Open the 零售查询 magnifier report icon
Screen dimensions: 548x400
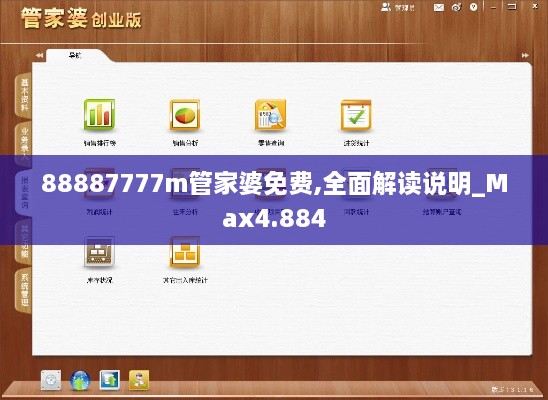click(271, 115)
